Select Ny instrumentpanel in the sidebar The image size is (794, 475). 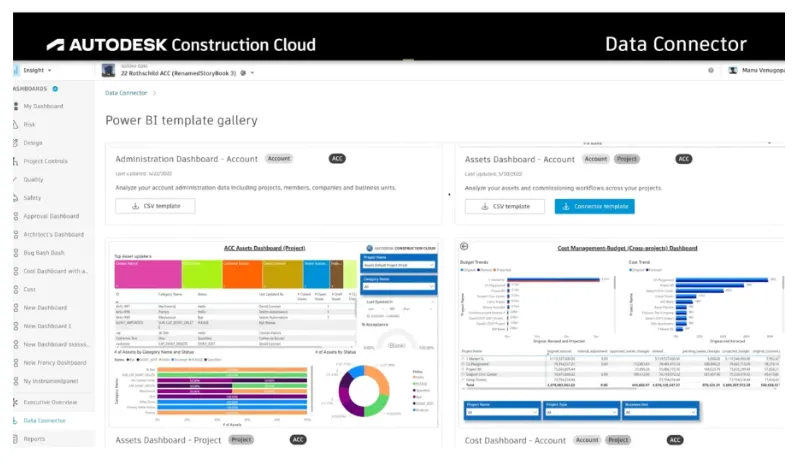pyautogui.click(x=51, y=381)
